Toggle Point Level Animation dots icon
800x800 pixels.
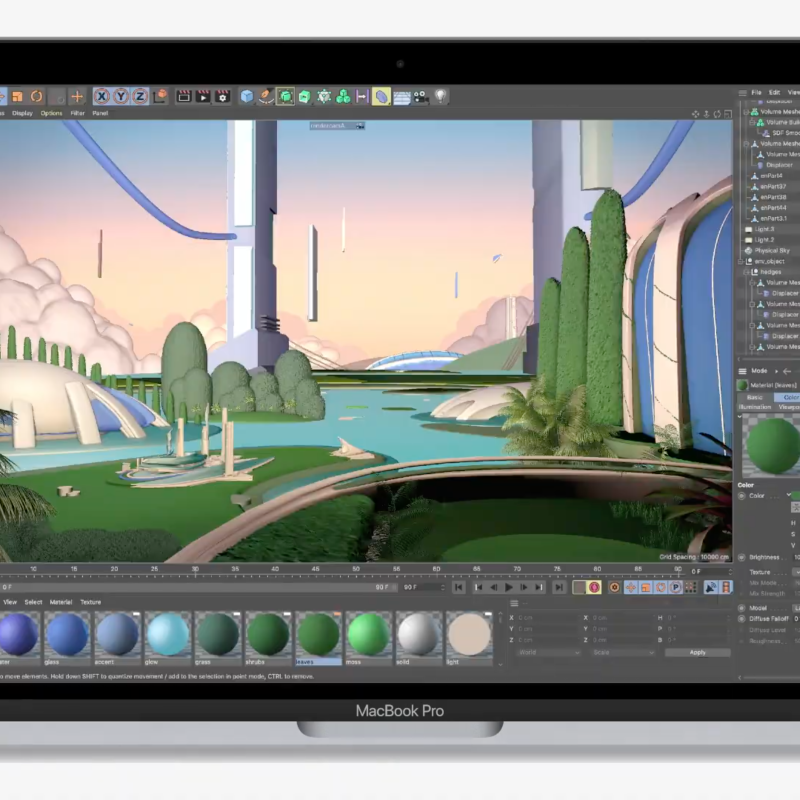691,588
